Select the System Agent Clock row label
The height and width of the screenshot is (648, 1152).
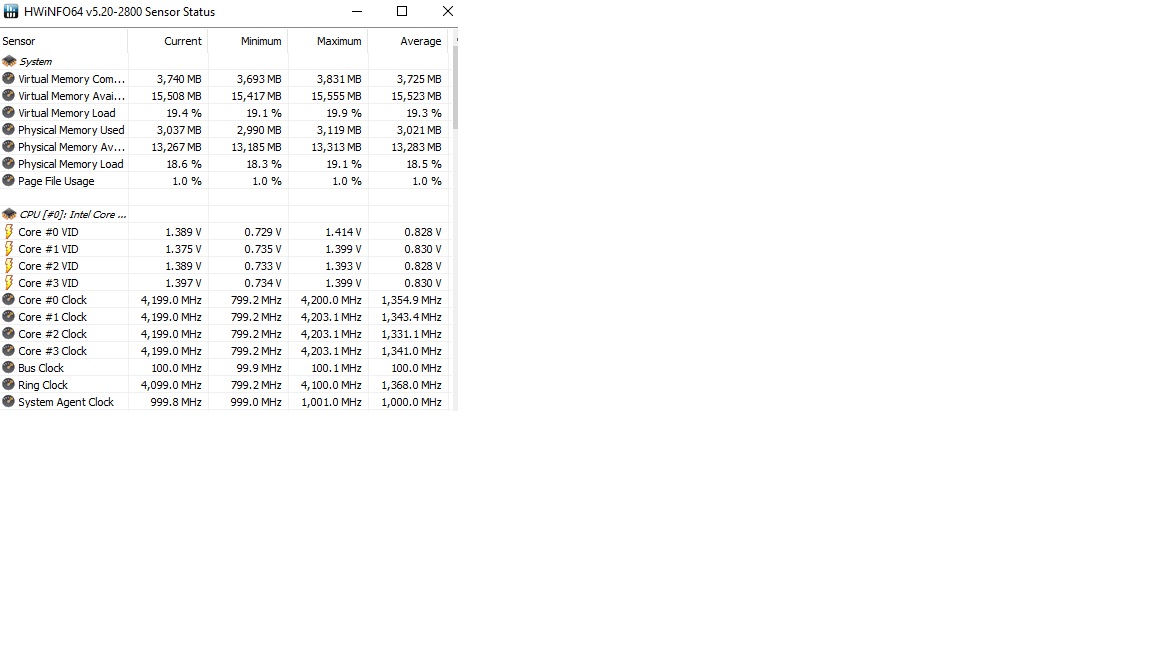click(x=65, y=402)
